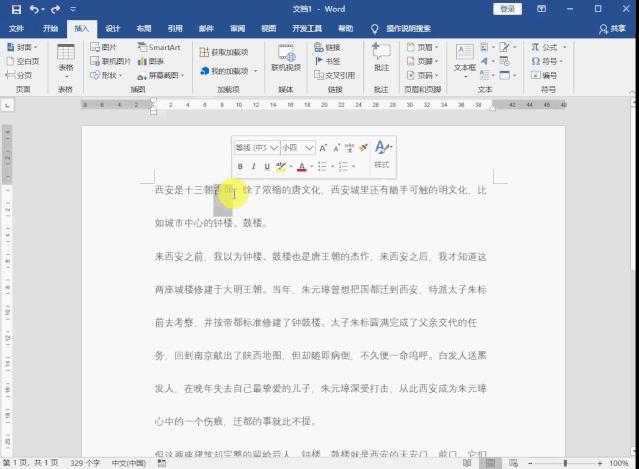Viewport: 639px width, 469px height.
Task: Apply the red font color
Action: pos(302,167)
